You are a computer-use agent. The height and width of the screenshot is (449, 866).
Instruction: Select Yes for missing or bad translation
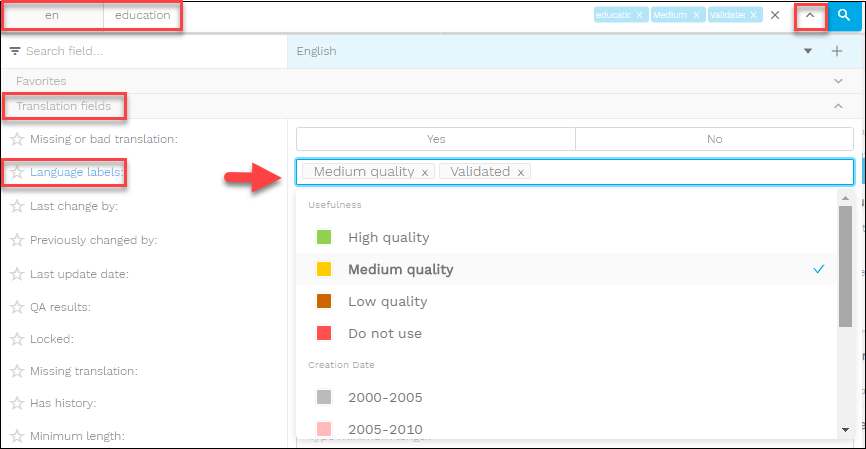(x=436, y=139)
